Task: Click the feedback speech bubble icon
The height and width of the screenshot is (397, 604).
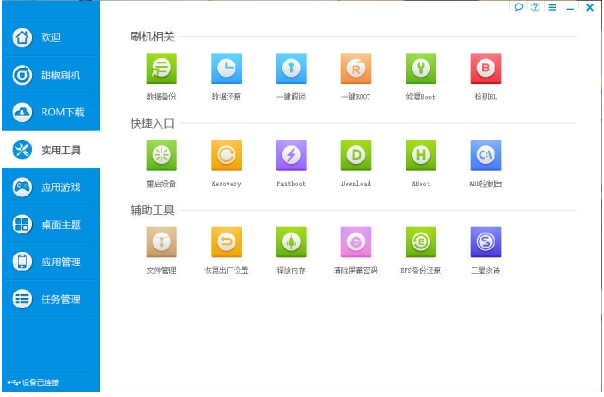Action: point(518,7)
